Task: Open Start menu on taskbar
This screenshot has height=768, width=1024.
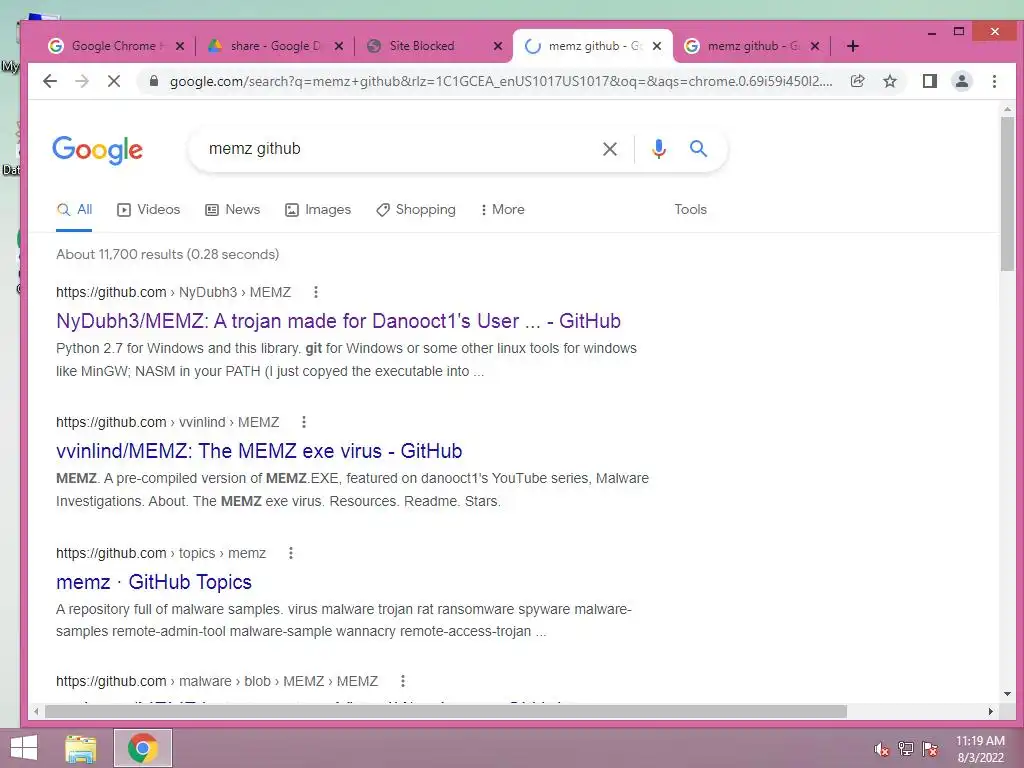Action: tap(24, 748)
